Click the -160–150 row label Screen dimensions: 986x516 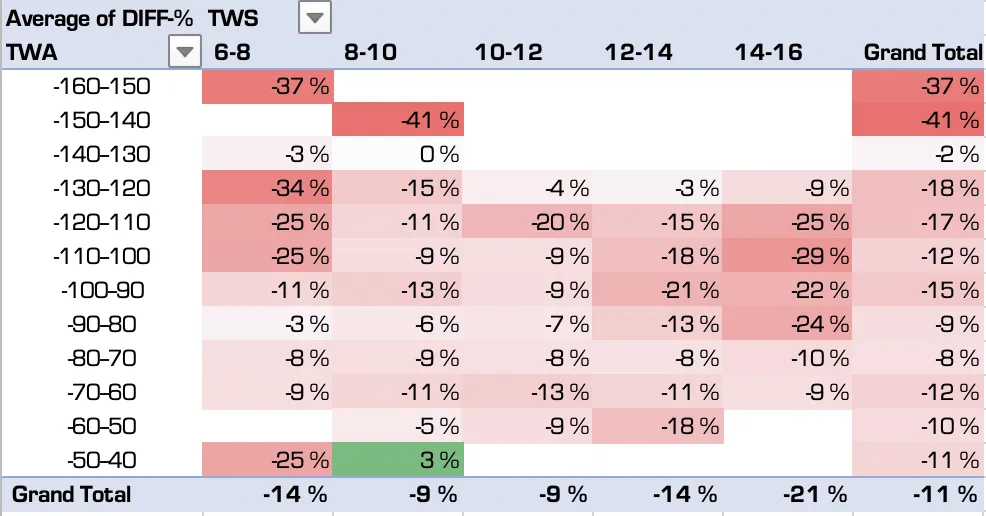tap(102, 87)
